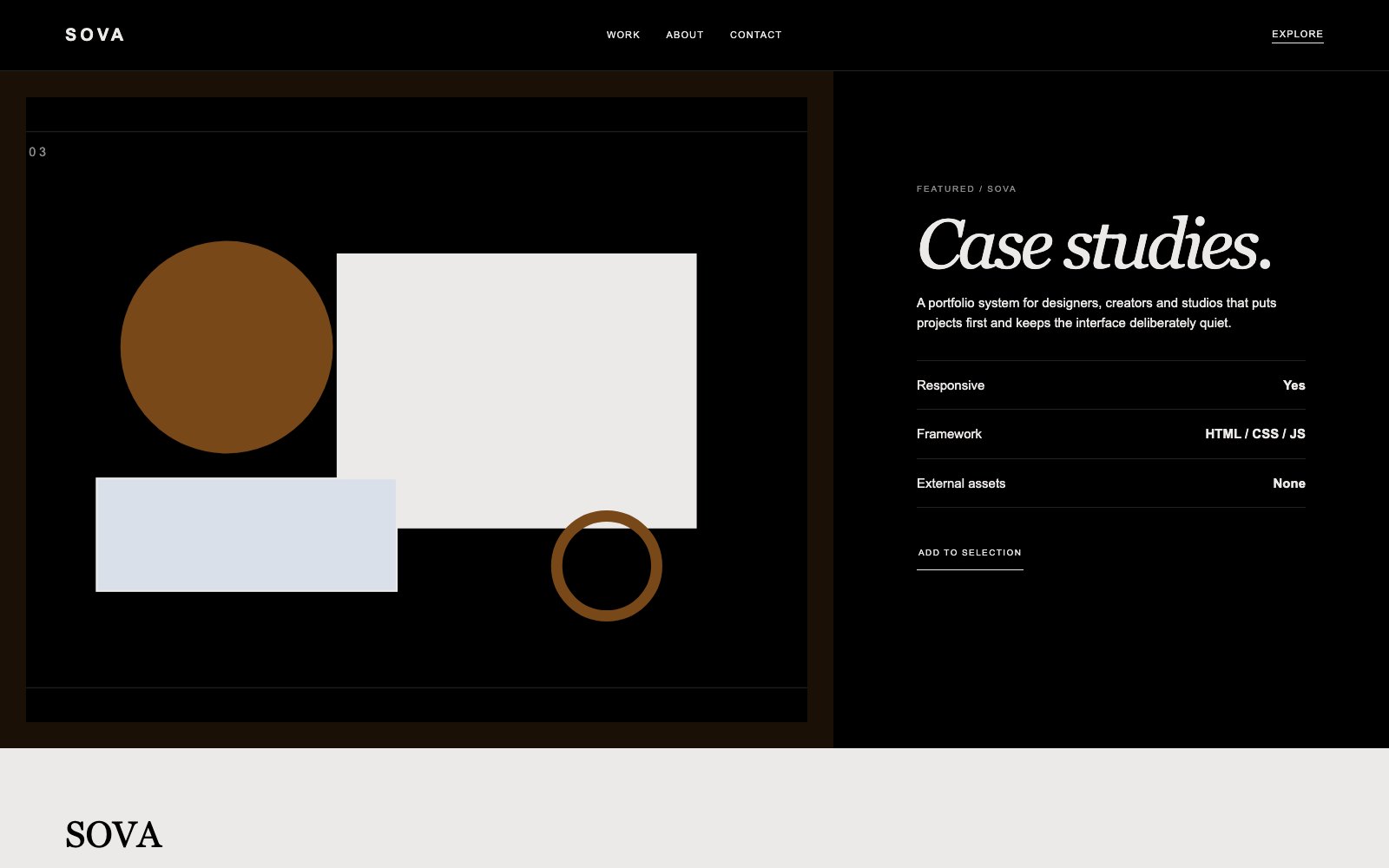Select the brown ring outline shape
Image resolution: width=1389 pixels, height=868 pixels.
(607, 566)
